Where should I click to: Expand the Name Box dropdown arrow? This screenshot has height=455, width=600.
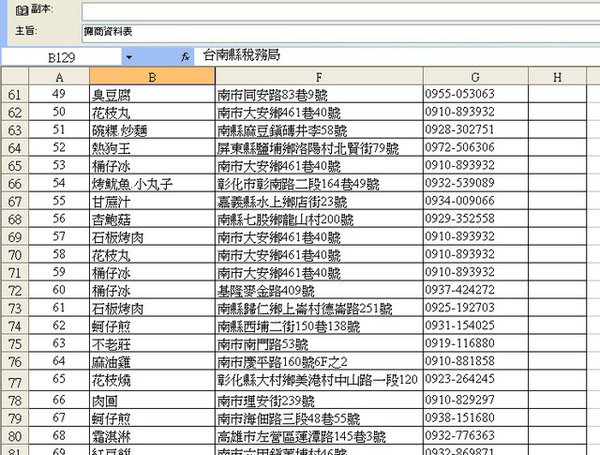pyautogui.click(x=129, y=57)
